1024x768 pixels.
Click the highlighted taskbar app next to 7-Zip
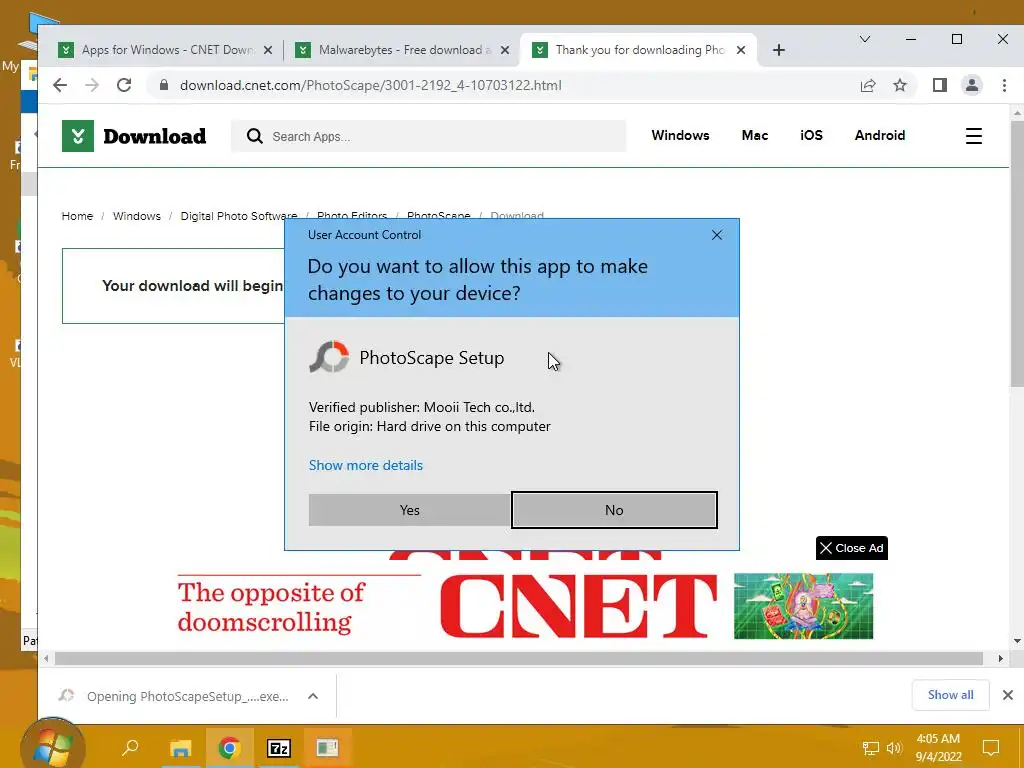click(x=327, y=748)
